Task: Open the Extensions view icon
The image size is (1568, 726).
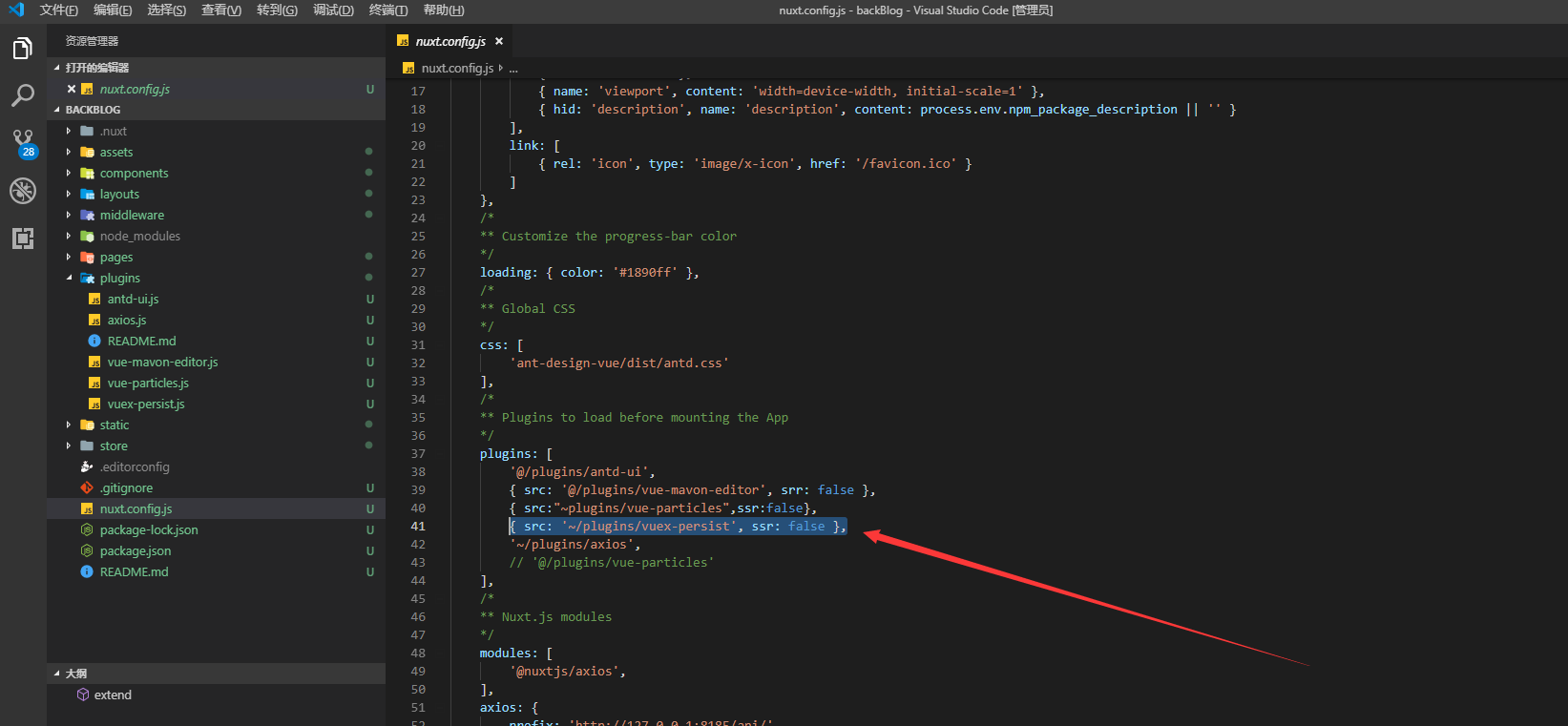Action: pyautogui.click(x=23, y=239)
